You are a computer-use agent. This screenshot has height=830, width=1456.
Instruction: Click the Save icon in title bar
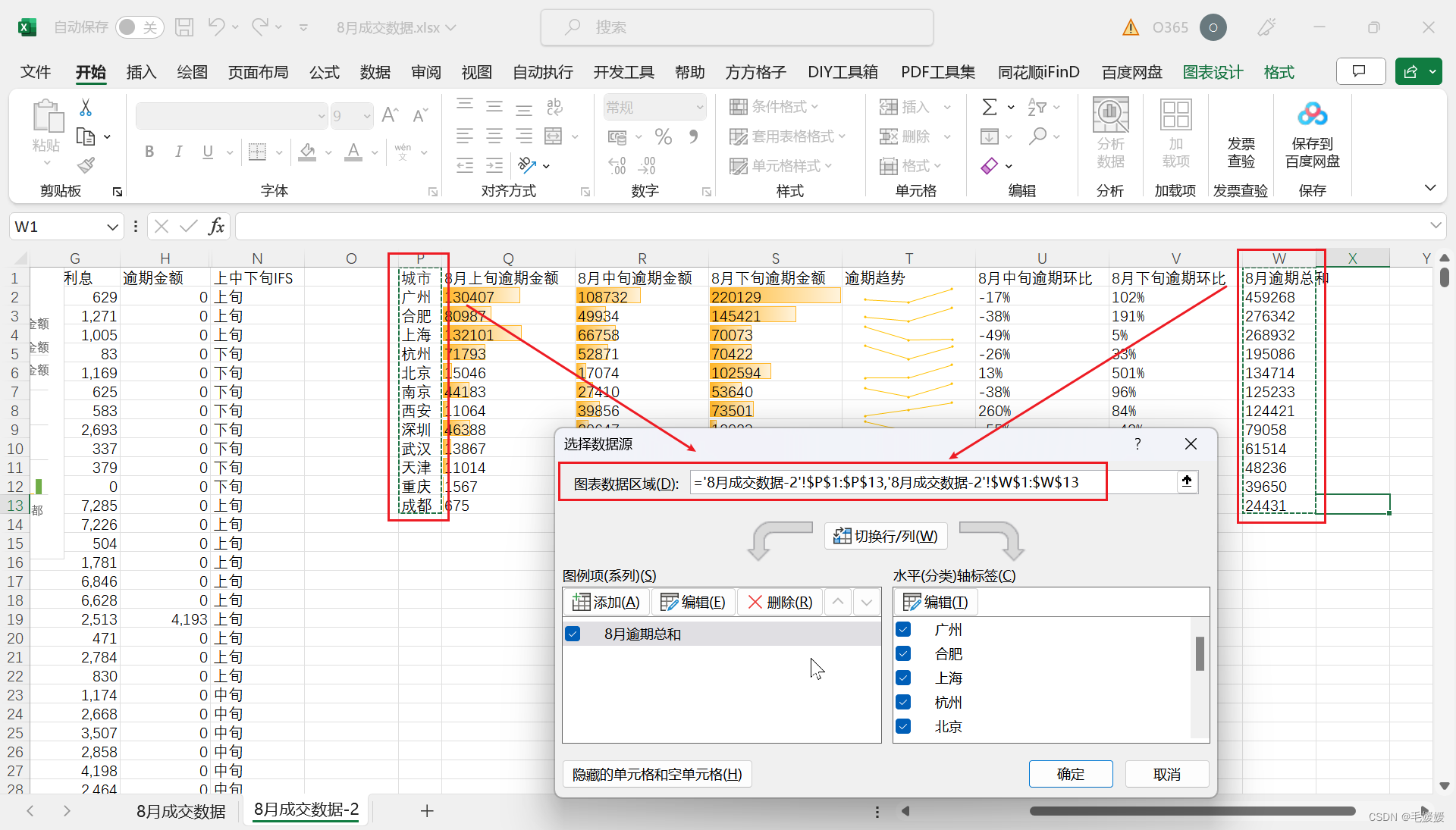(184, 27)
